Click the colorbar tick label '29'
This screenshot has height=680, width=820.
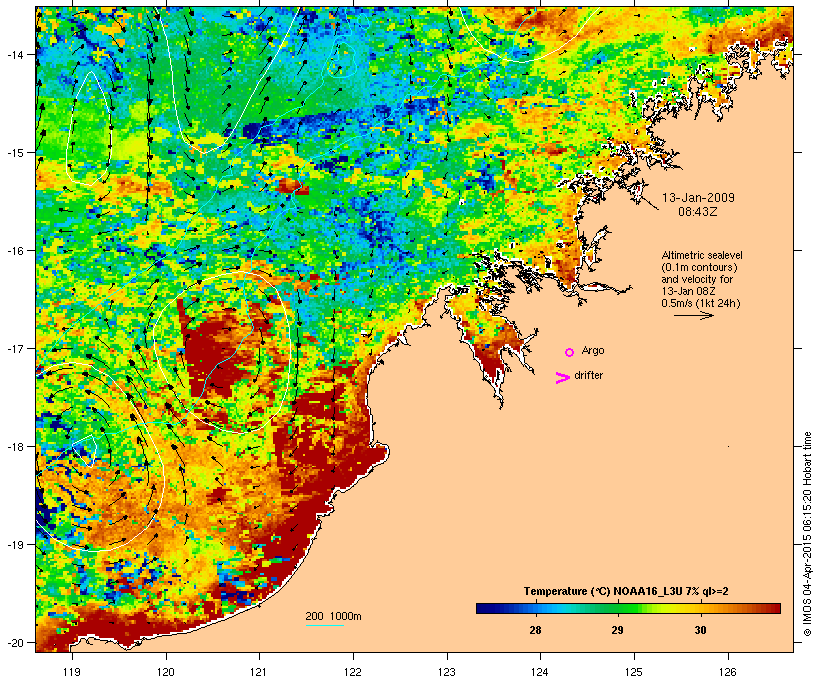[x=618, y=630]
